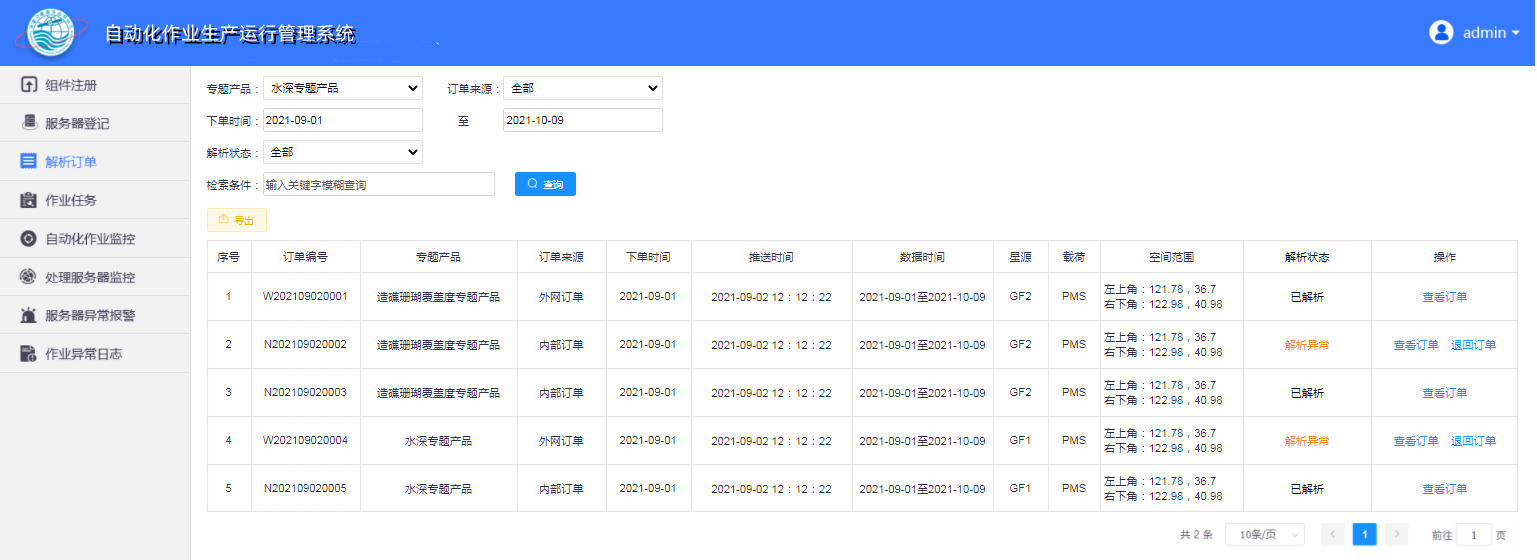1537x560 pixels.
Task: Click the admin user avatar icon
Action: point(1441,32)
